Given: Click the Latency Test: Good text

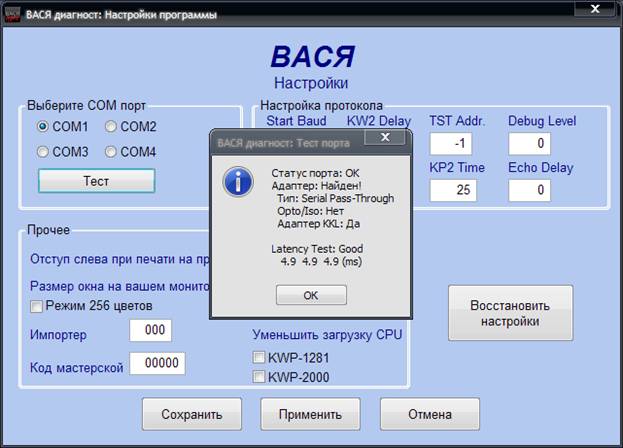Looking at the screenshot, I should click(317, 249).
